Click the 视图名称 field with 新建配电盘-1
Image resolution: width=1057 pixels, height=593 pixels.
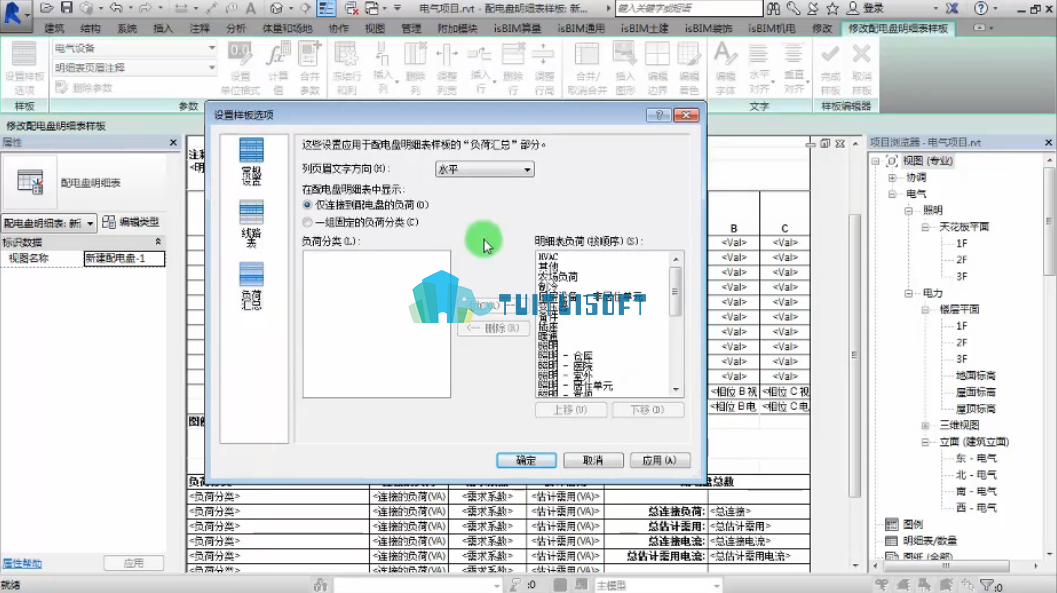124,258
